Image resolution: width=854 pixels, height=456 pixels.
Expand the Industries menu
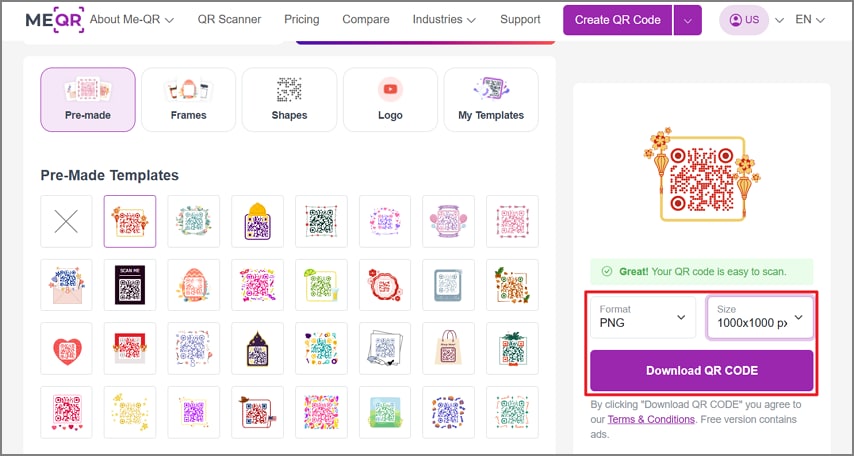coord(444,20)
